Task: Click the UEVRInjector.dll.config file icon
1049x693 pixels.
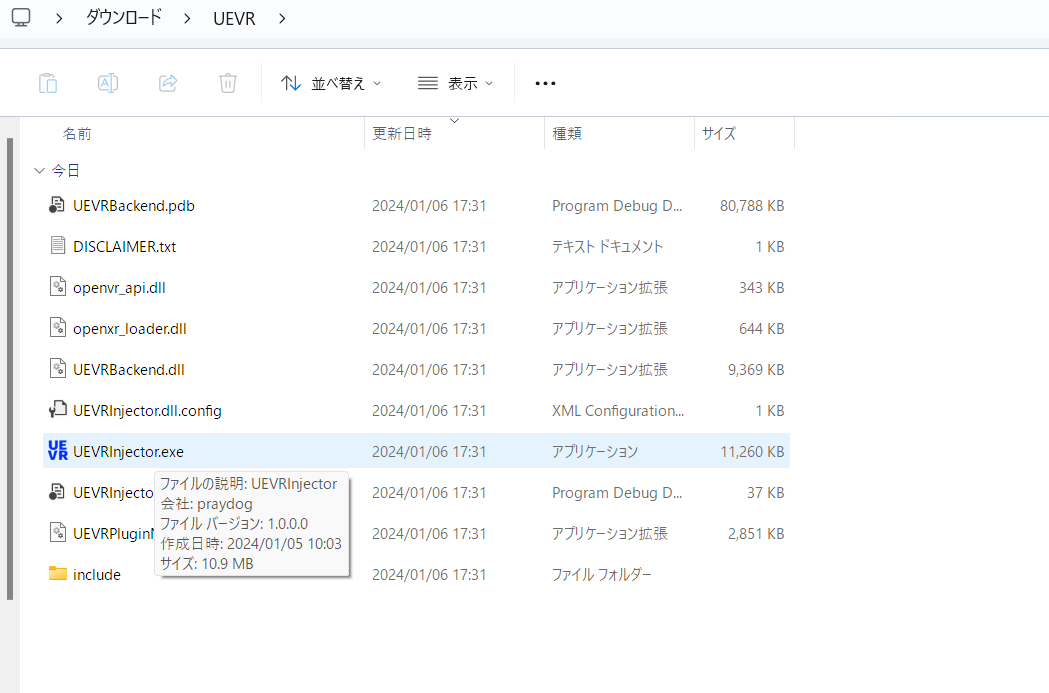Action: tap(58, 409)
